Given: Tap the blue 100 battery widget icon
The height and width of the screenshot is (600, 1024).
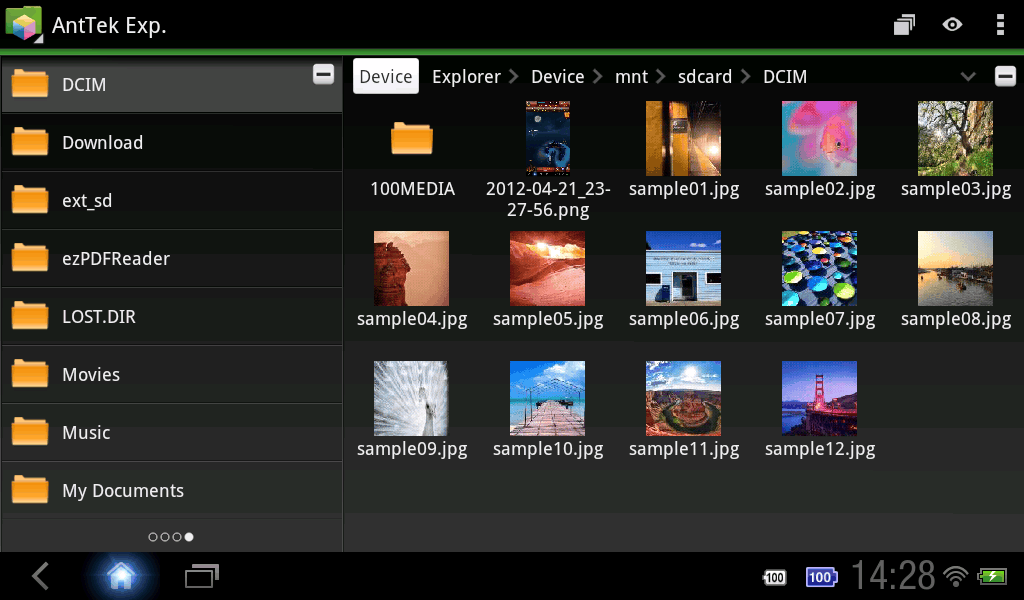Looking at the screenshot, I should click(821, 577).
